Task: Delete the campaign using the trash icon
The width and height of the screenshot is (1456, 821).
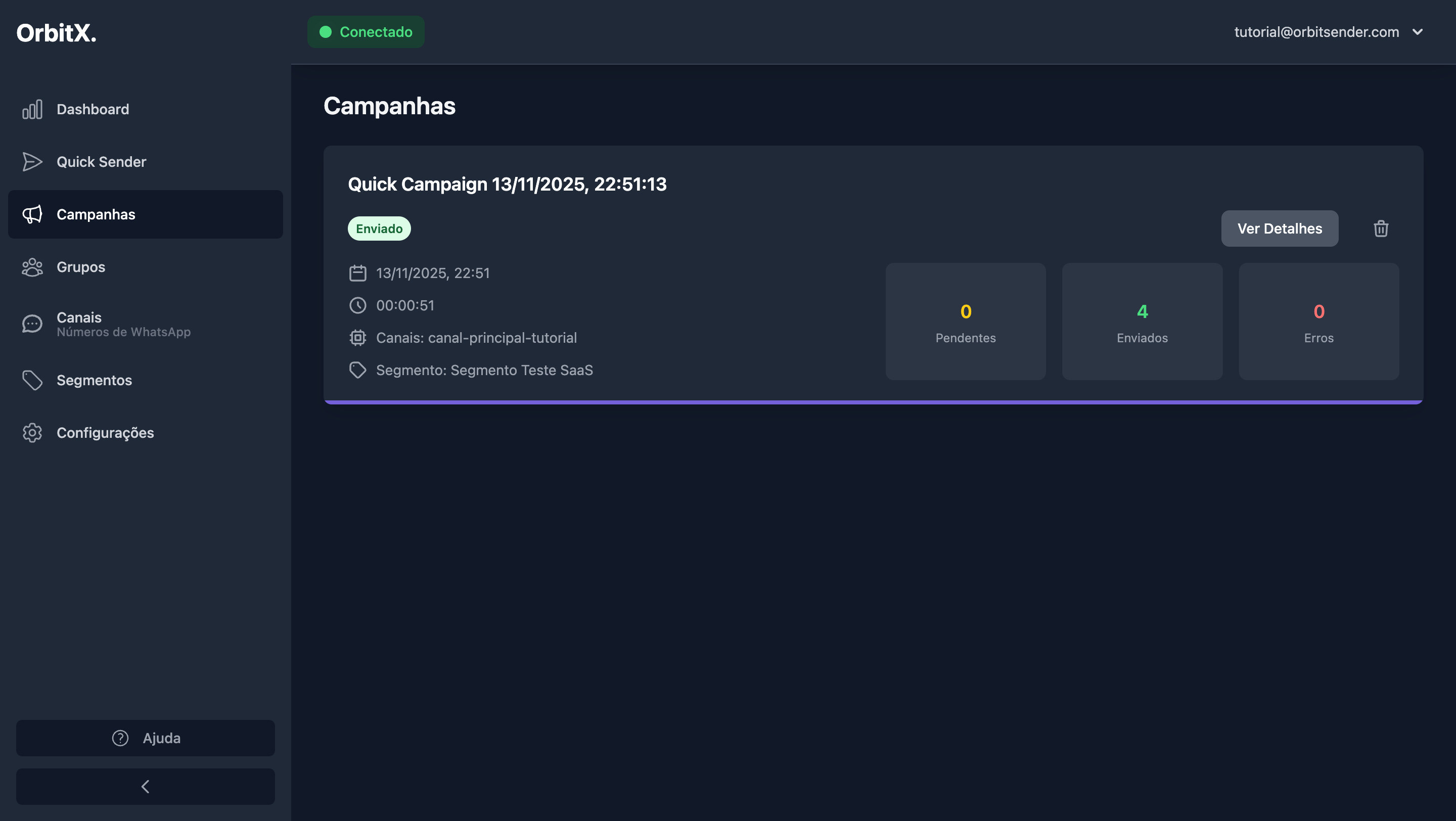Action: pos(1381,229)
